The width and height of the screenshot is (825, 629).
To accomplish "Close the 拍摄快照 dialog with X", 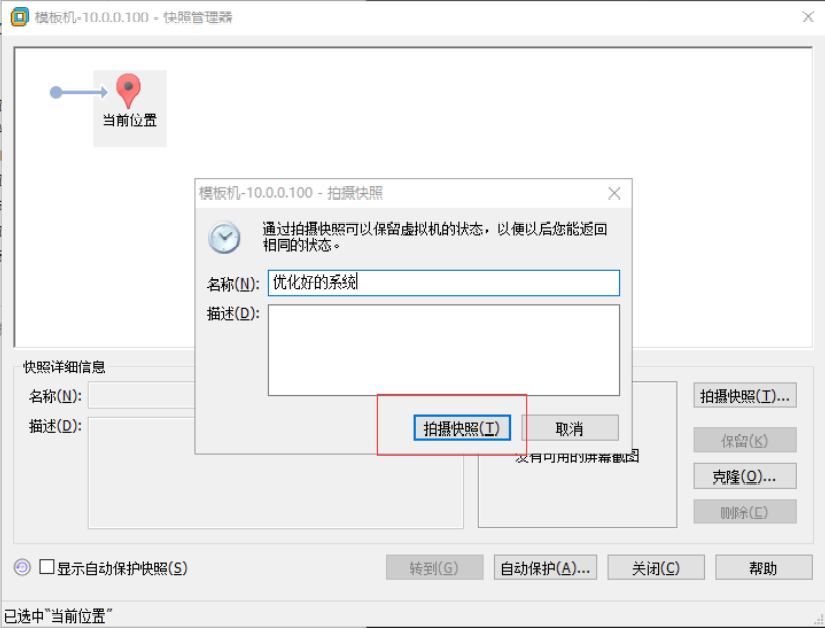I will [x=614, y=193].
